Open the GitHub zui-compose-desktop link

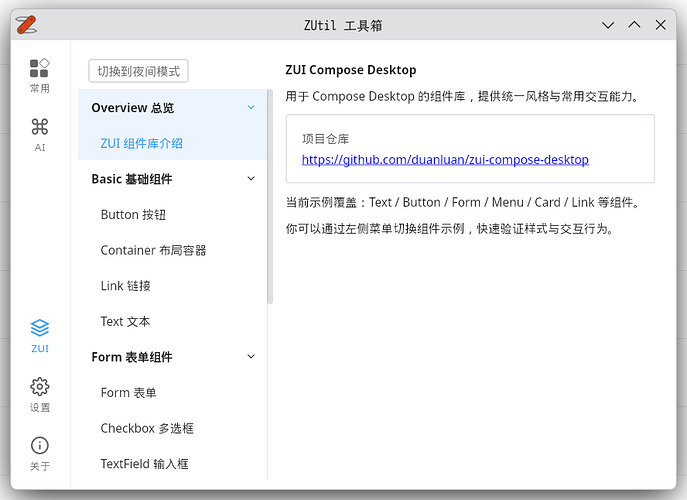[445, 160]
